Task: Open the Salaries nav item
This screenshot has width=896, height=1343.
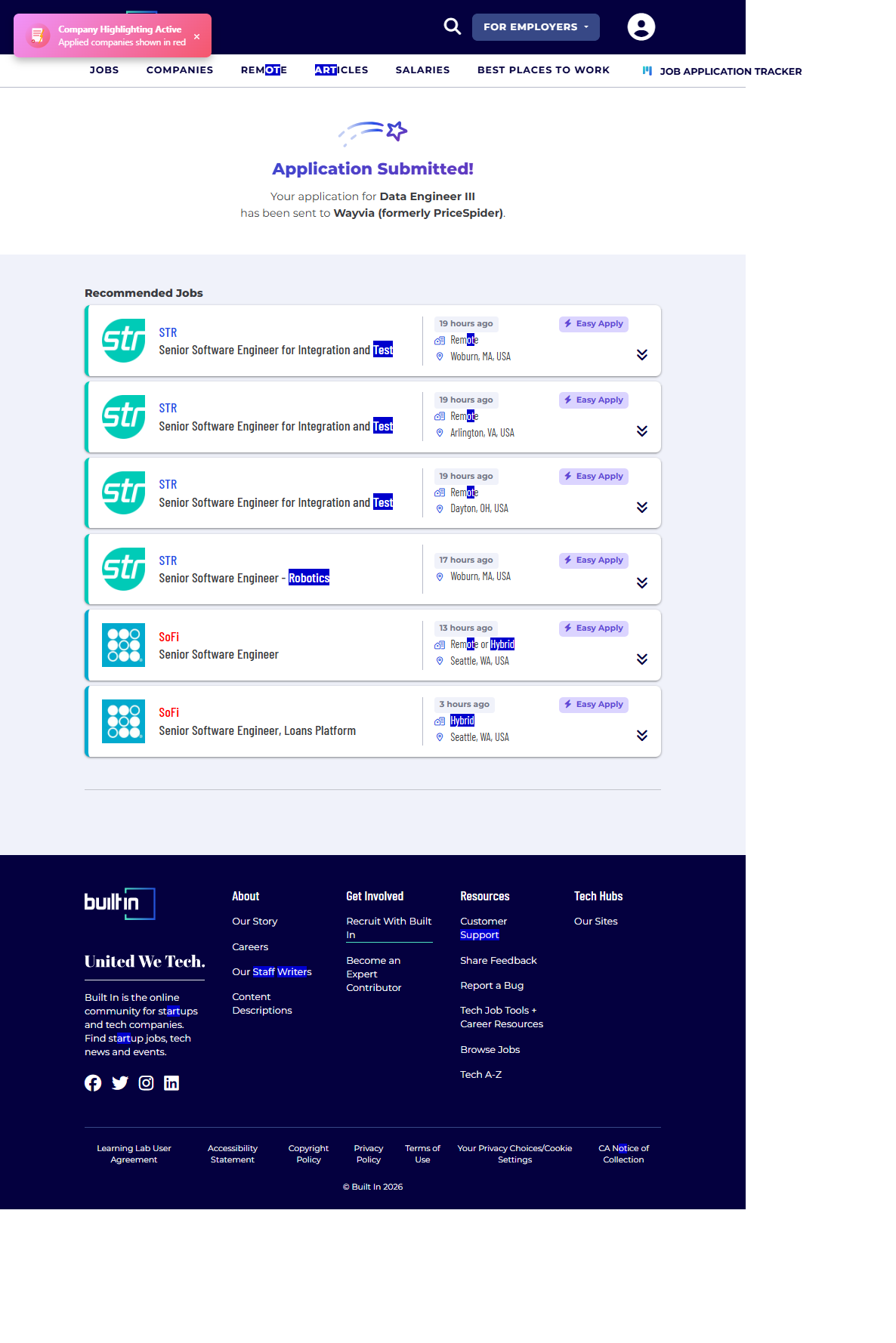Action: [422, 70]
